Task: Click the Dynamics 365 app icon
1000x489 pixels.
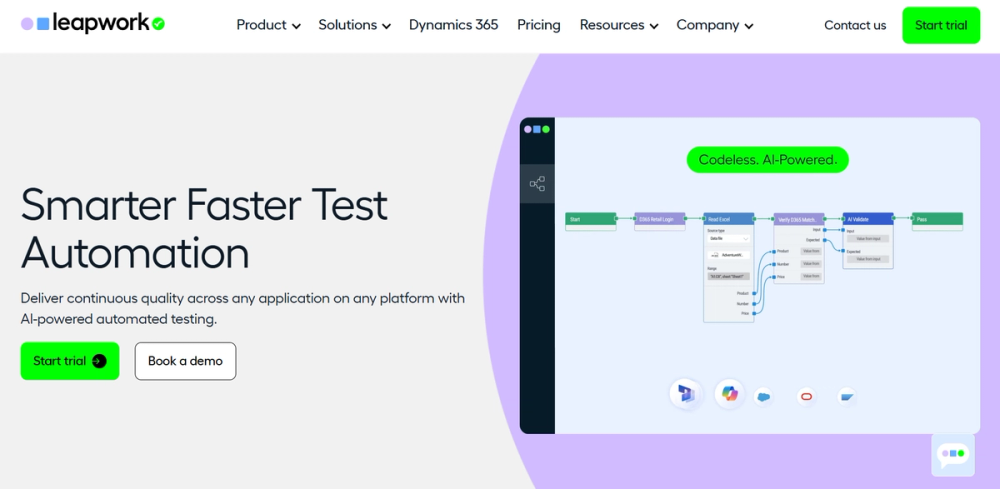Action: pos(686,393)
